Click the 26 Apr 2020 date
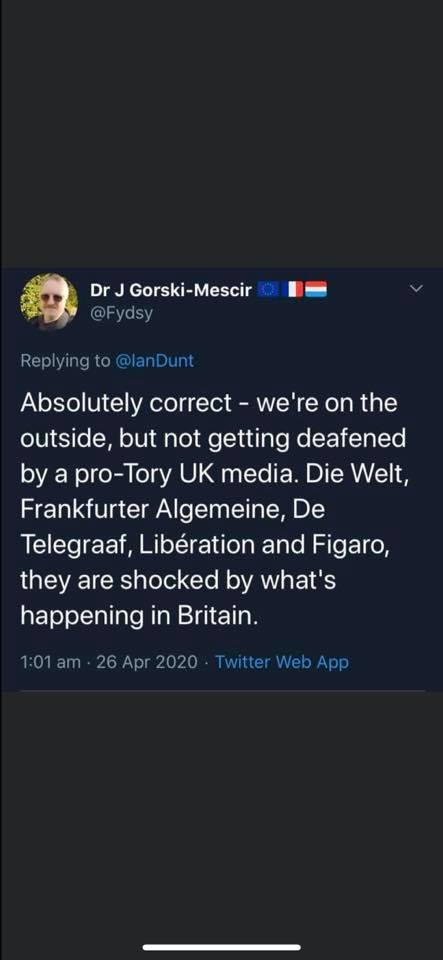This screenshot has height=960, width=443. (x=147, y=662)
